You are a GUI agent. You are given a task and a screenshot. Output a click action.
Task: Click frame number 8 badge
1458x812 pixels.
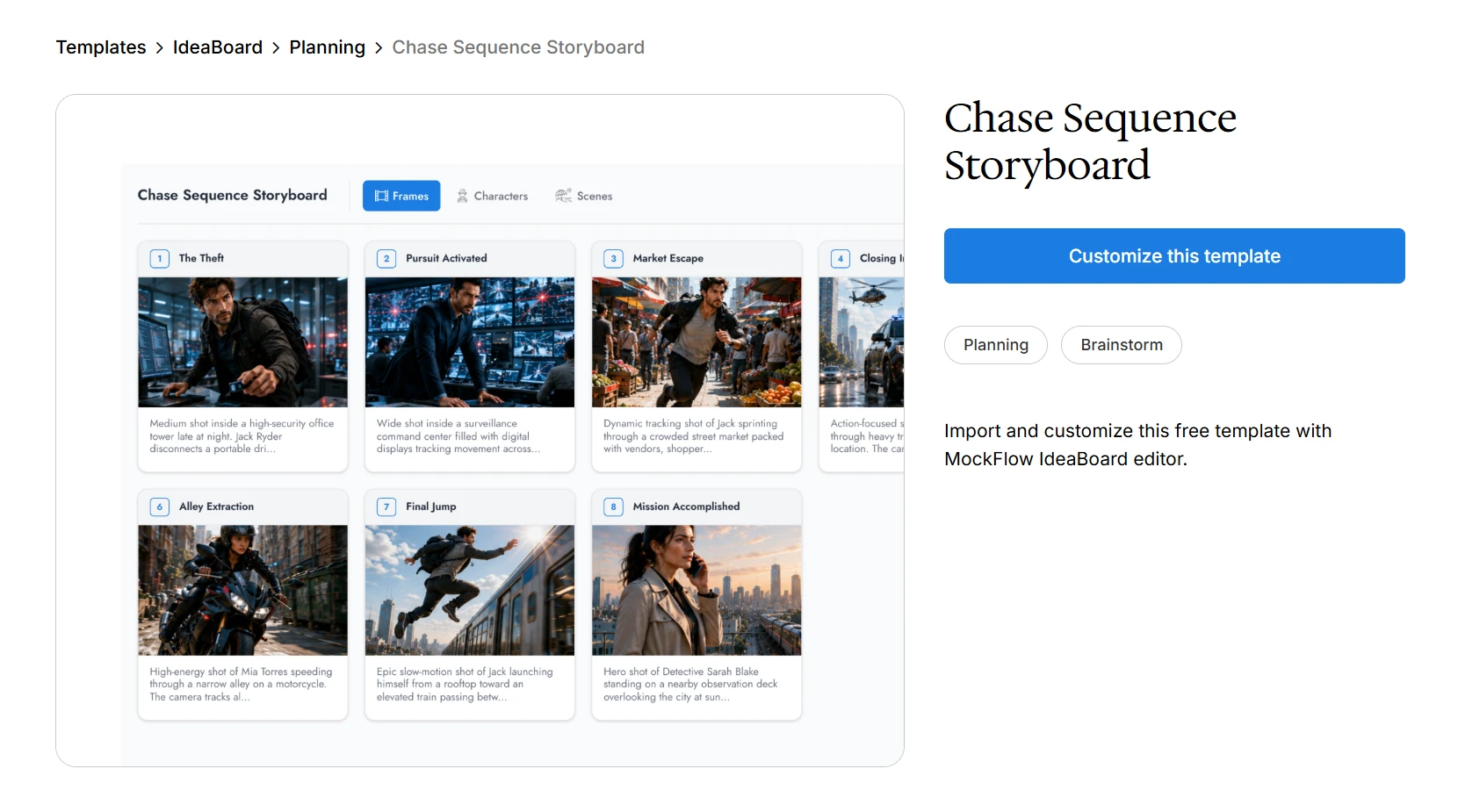[613, 507]
